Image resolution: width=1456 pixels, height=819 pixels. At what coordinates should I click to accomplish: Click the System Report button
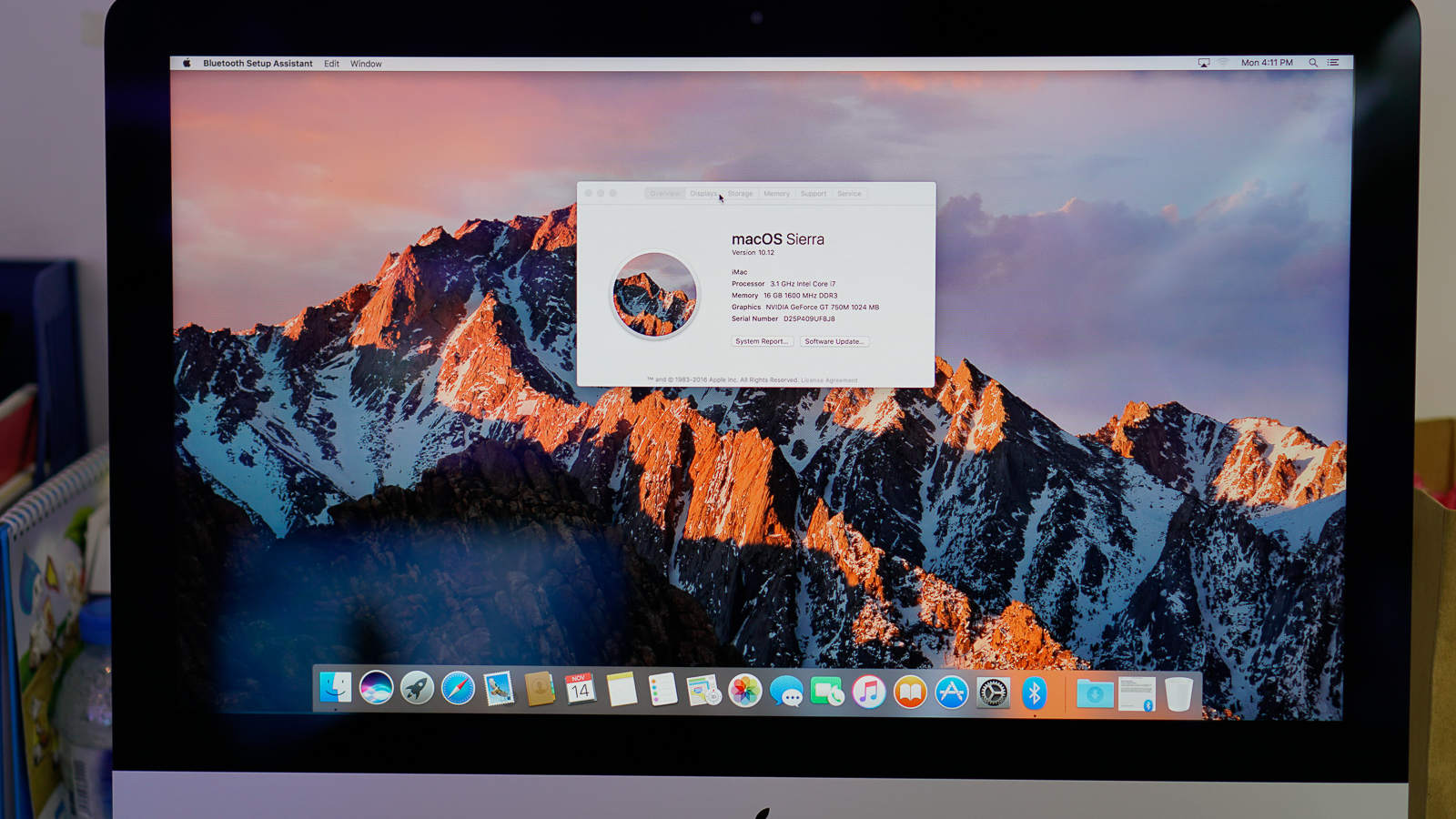[x=762, y=341]
